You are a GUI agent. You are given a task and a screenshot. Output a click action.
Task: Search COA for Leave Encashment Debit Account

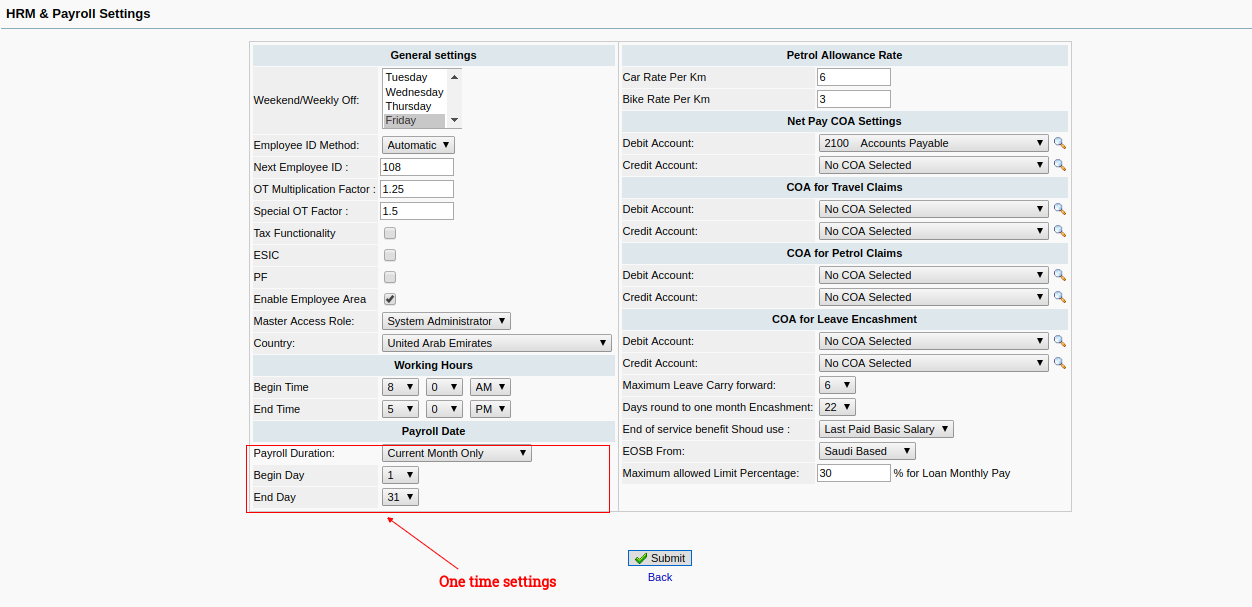[1060, 341]
